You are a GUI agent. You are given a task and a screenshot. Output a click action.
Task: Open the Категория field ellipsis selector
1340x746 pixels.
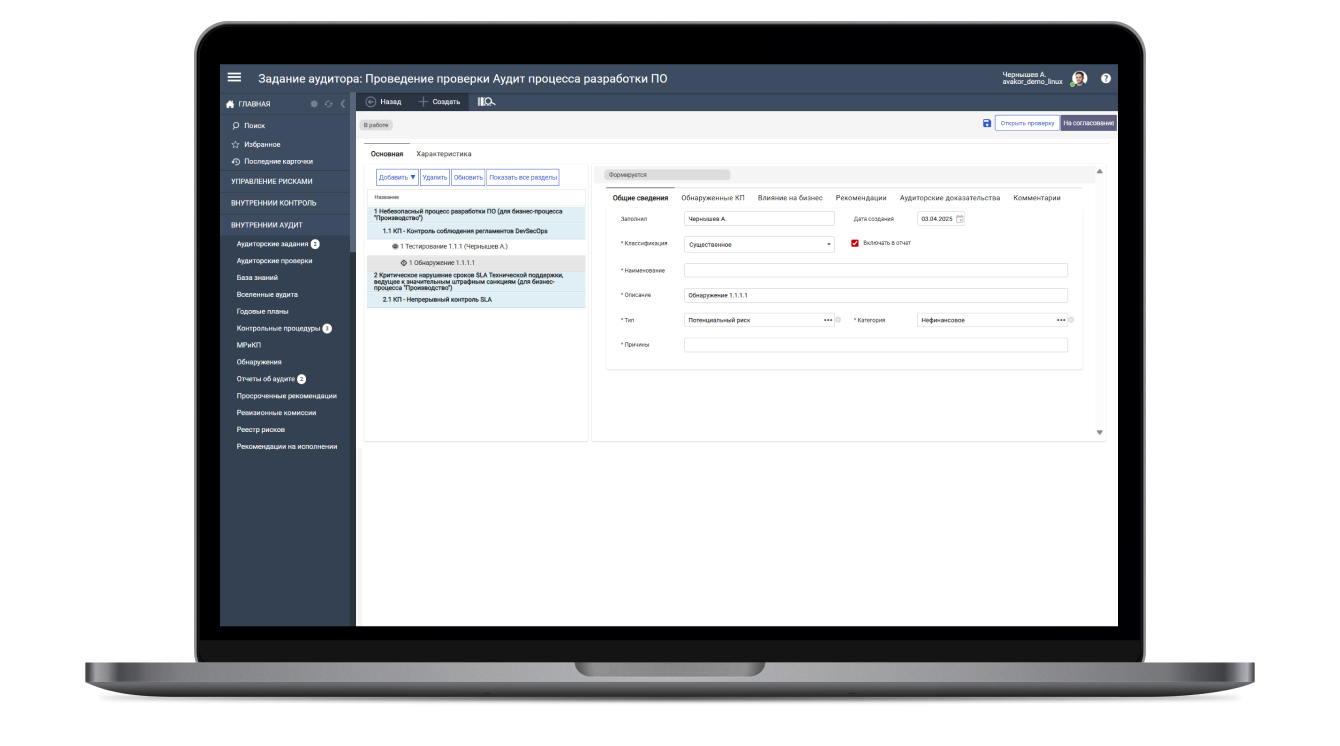(1060, 320)
